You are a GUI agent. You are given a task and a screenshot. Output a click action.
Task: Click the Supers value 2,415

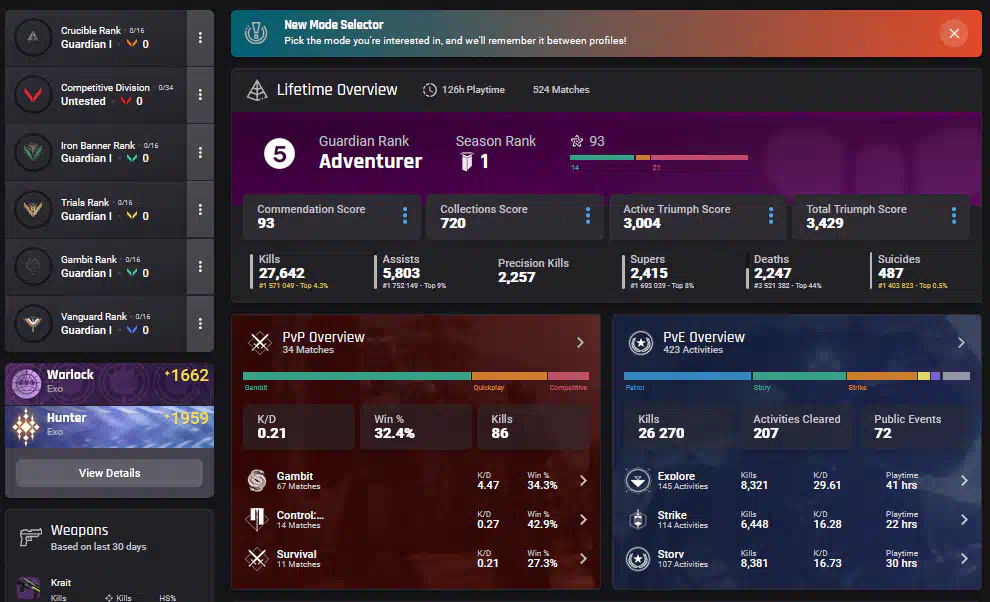click(649, 273)
